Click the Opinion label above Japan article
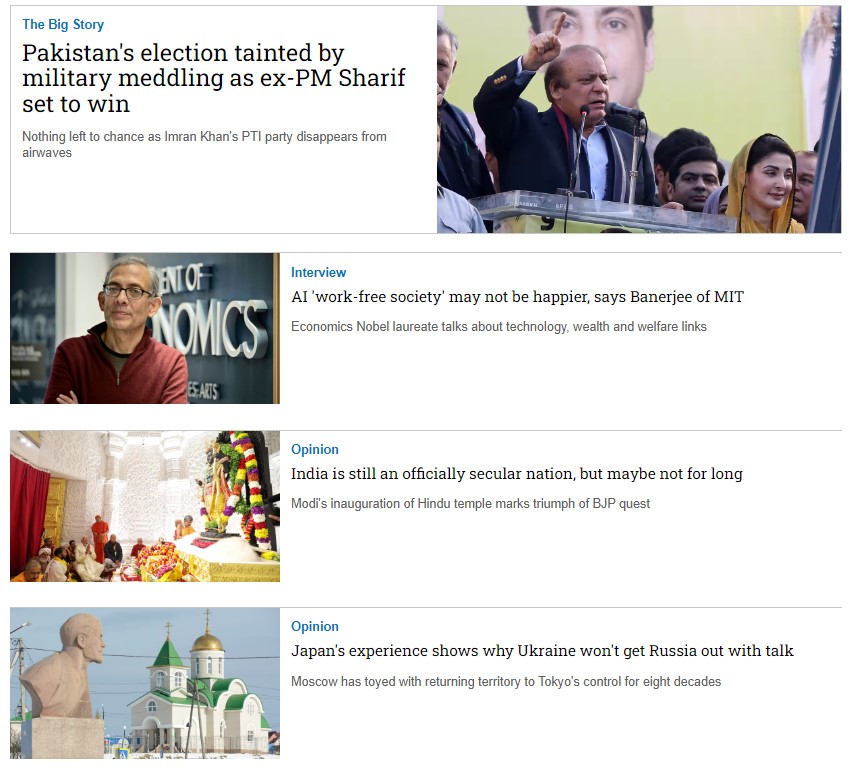The height and width of the screenshot is (768, 853). coord(314,626)
